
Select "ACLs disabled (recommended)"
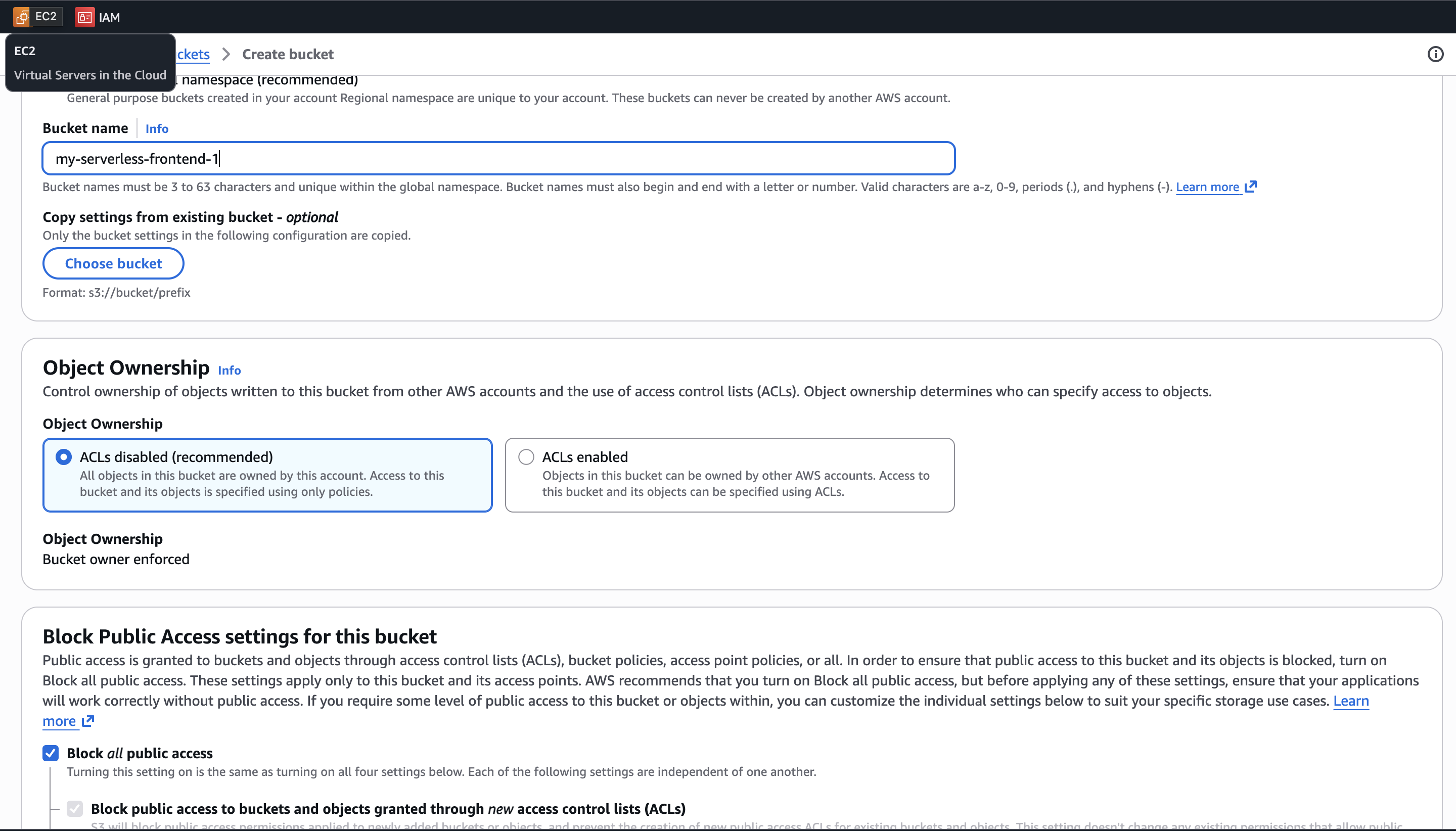(x=63, y=456)
